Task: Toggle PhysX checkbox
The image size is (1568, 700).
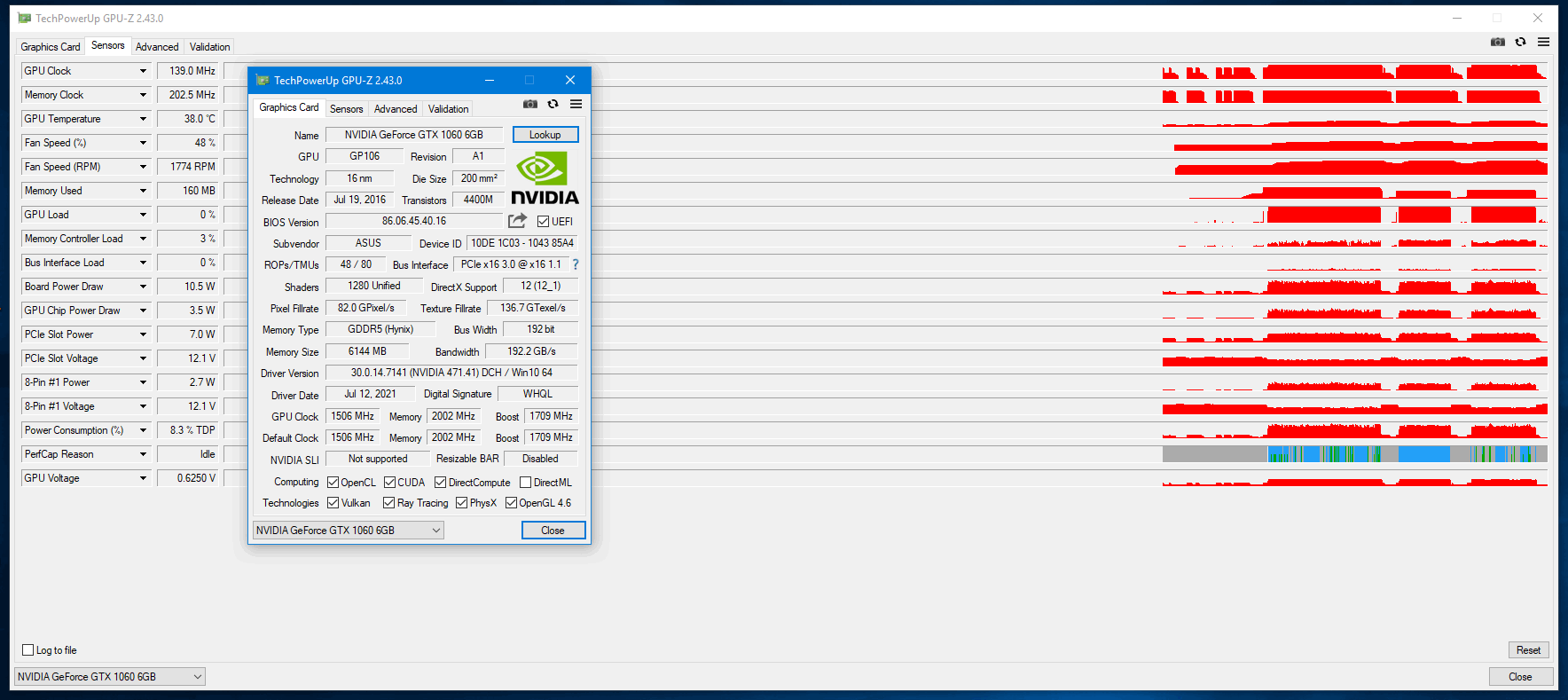Action: (x=461, y=503)
